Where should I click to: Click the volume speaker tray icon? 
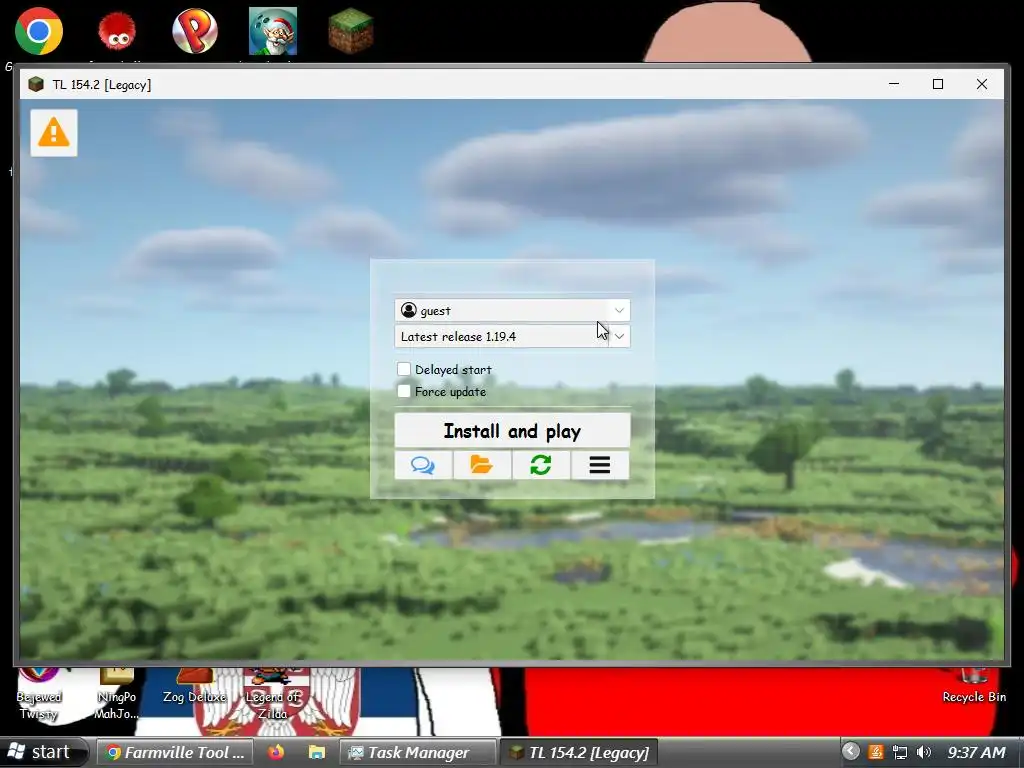[x=924, y=752]
